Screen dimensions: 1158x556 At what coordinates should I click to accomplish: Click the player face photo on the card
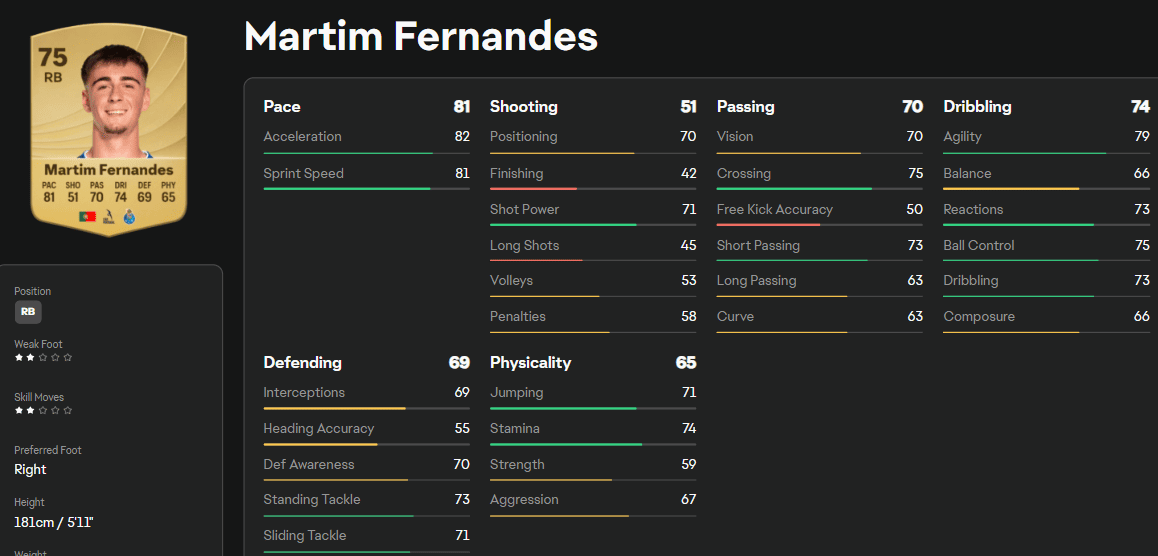(x=116, y=105)
